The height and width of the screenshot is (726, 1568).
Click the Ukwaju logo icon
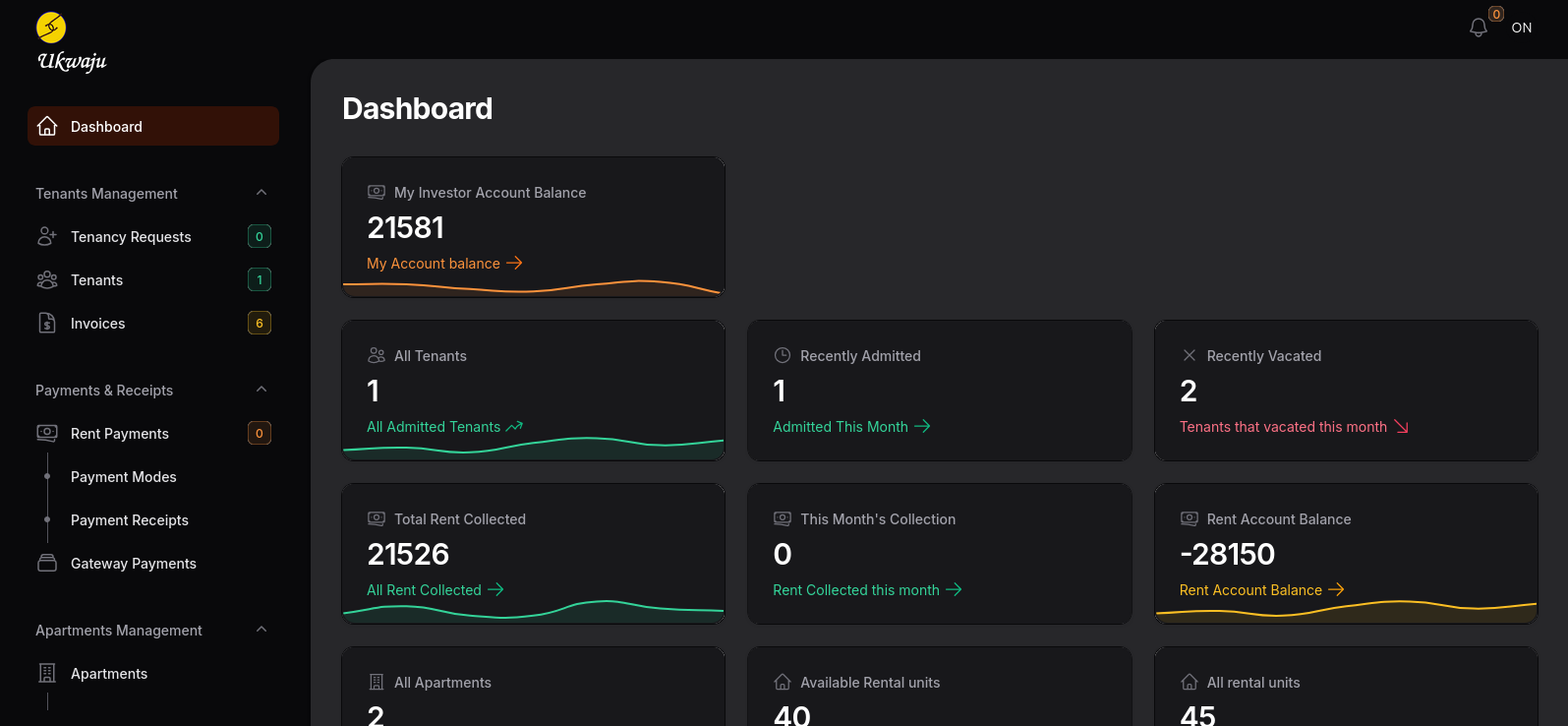(x=51, y=28)
